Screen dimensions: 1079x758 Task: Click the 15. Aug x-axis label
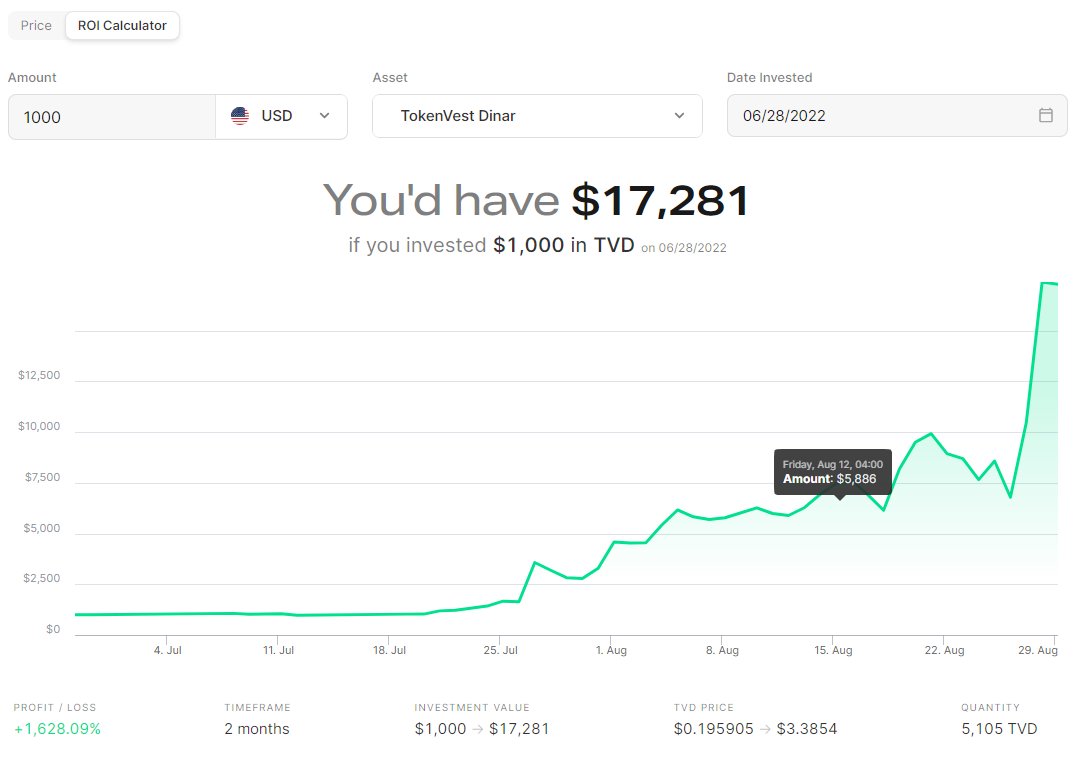pyautogui.click(x=833, y=650)
